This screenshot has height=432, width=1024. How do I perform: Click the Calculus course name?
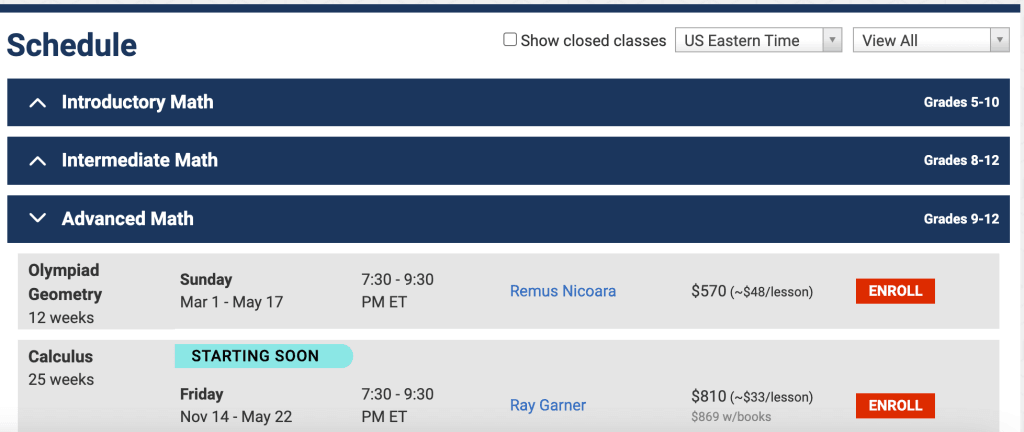click(x=60, y=356)
